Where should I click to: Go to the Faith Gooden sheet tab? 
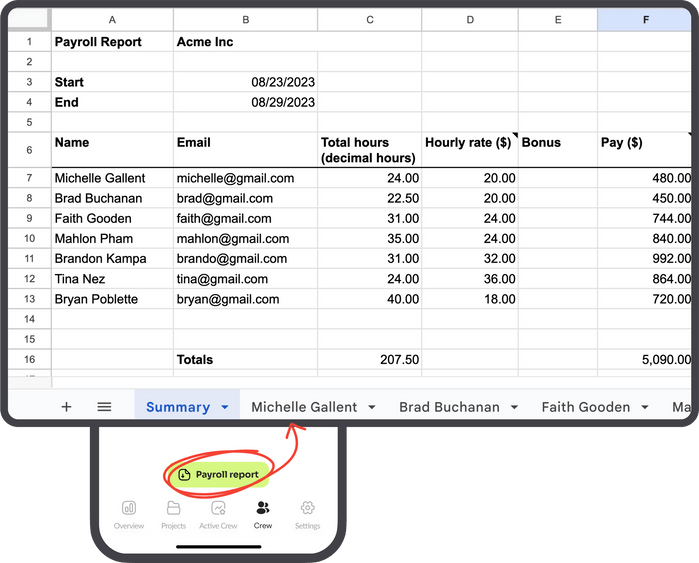[x=585, y=407]
